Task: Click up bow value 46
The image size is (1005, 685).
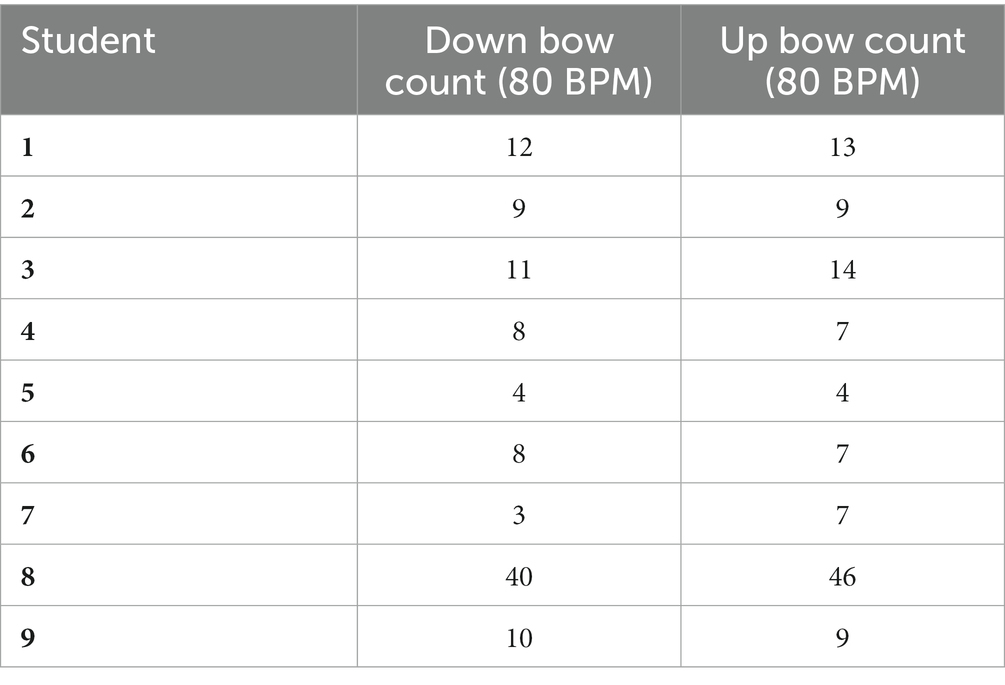Action: click(x=842, y=576)
